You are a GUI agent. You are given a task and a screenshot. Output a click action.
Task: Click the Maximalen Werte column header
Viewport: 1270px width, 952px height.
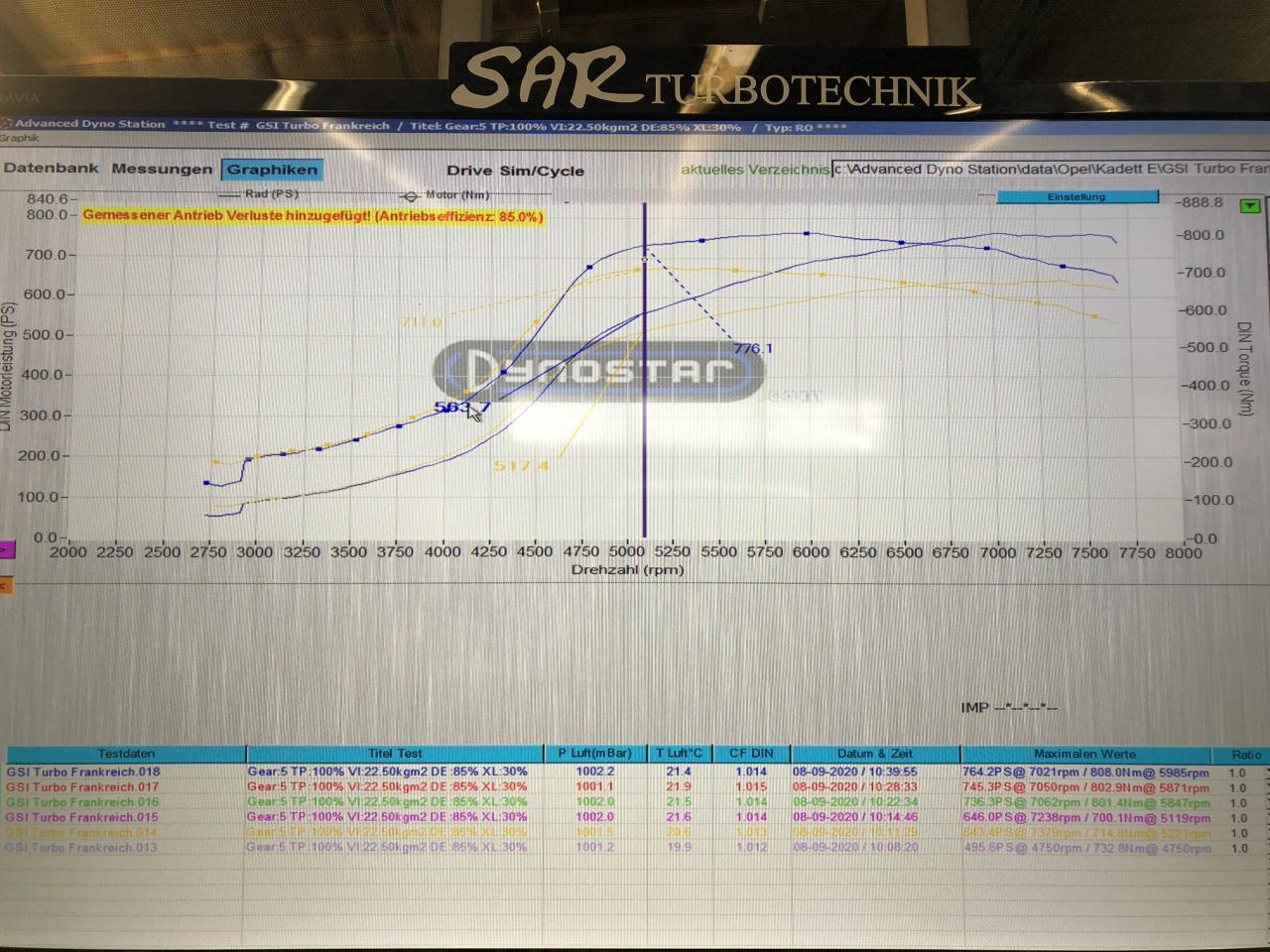pyautogui.click(x=1084, y=754)
